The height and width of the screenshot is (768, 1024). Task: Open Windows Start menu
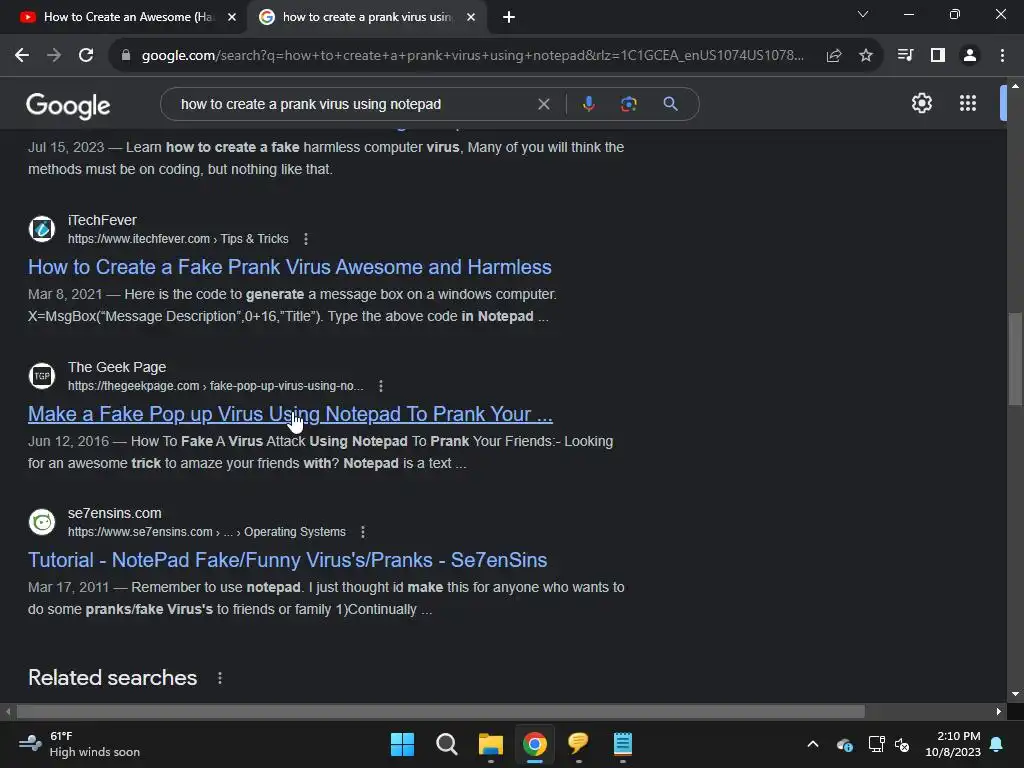coord(402,744)
